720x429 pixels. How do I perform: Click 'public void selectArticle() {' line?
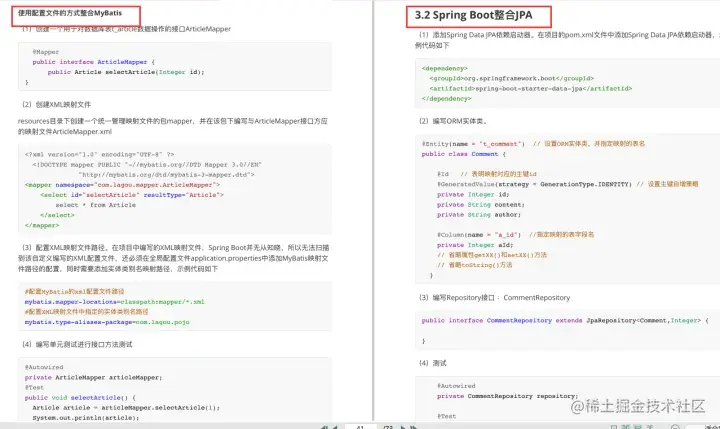[x=80, y=397]
